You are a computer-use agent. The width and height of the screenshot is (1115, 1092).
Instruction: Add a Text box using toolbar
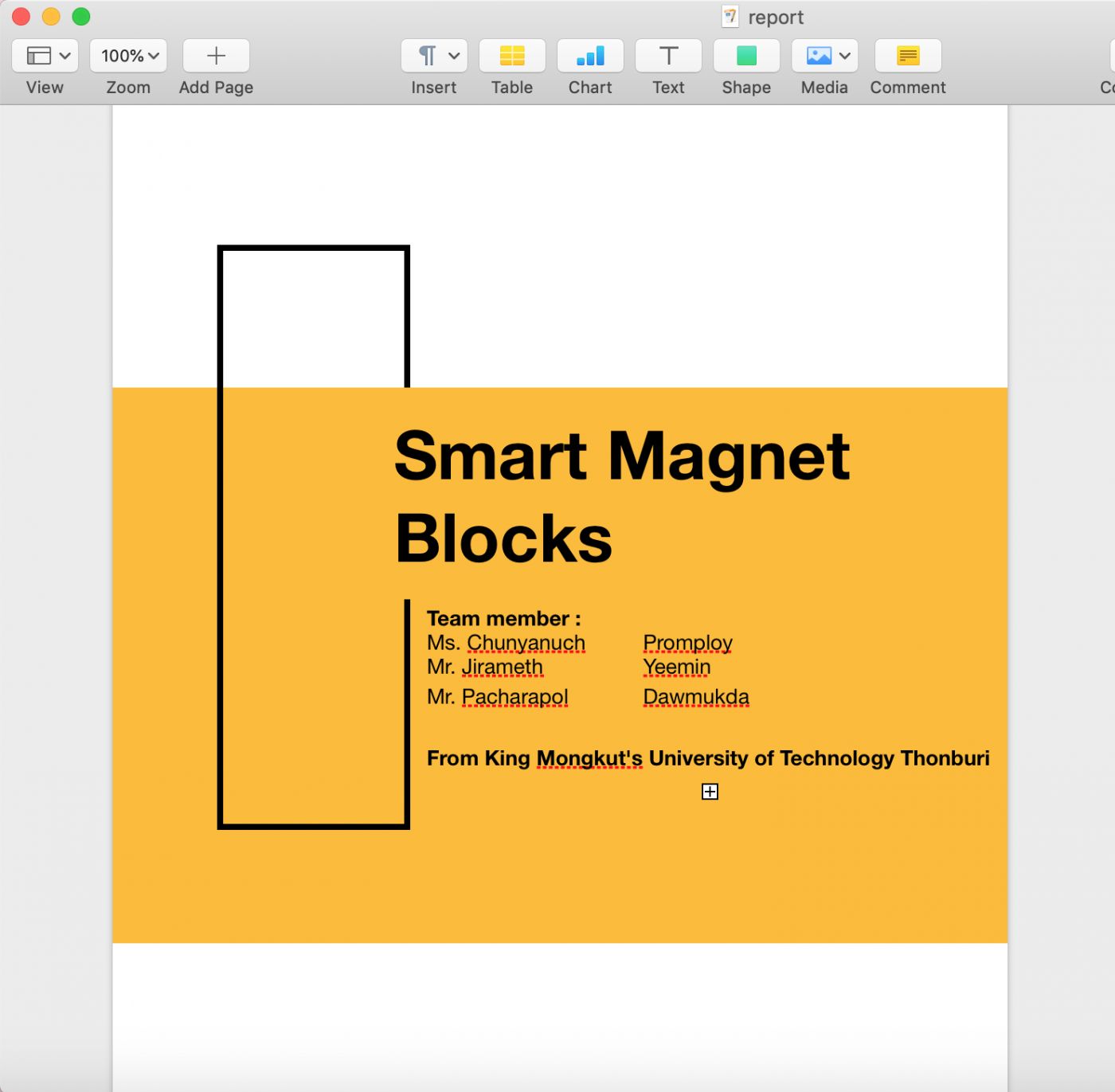pos(668,56)
